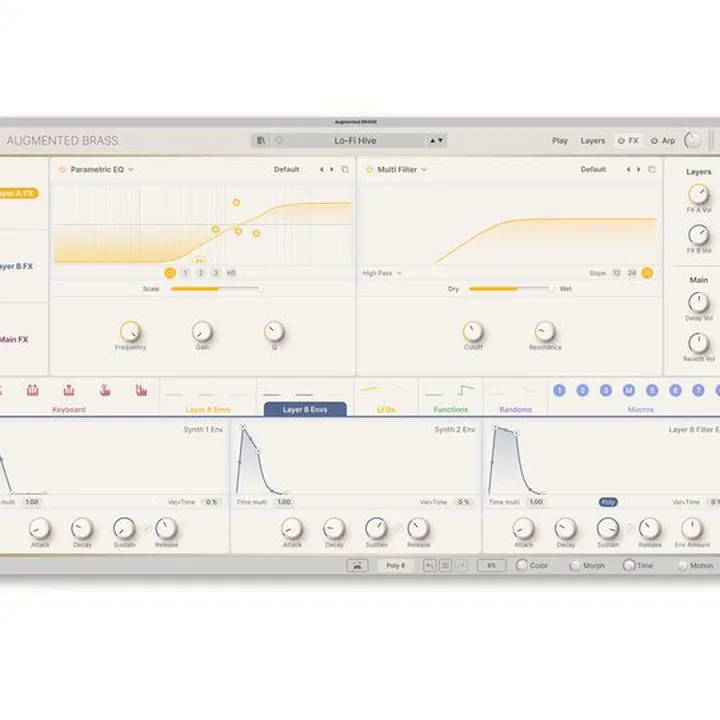
Task: Open the Multi Filter effect type dropdown
Action: [x=402, y=169]
